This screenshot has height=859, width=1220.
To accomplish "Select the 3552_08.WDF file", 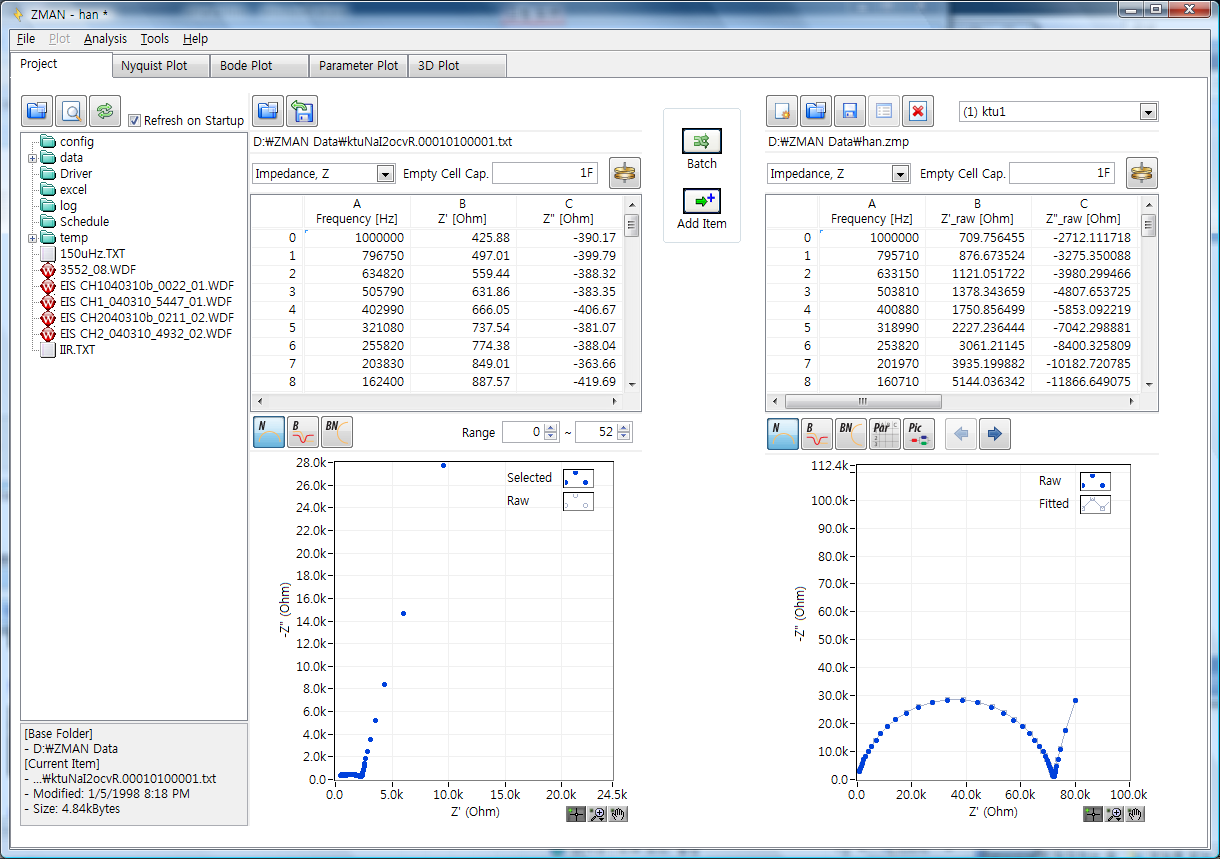I will point(95,270).
